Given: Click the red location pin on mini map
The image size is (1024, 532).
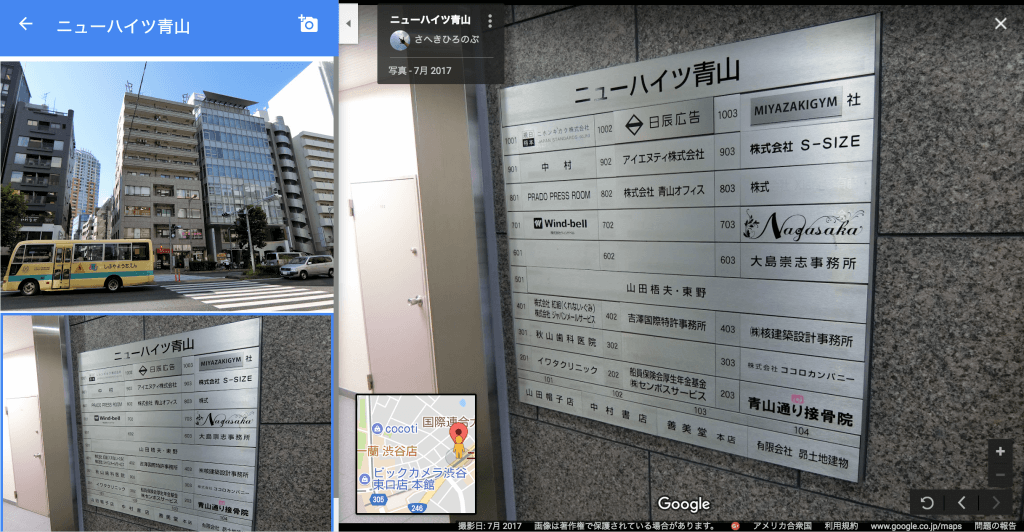Looking at the screenshot, I should pos(459,433).
